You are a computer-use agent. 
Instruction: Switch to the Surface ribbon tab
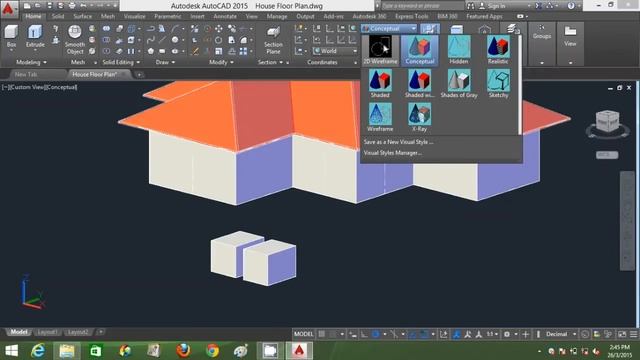[x=82, y=16]
